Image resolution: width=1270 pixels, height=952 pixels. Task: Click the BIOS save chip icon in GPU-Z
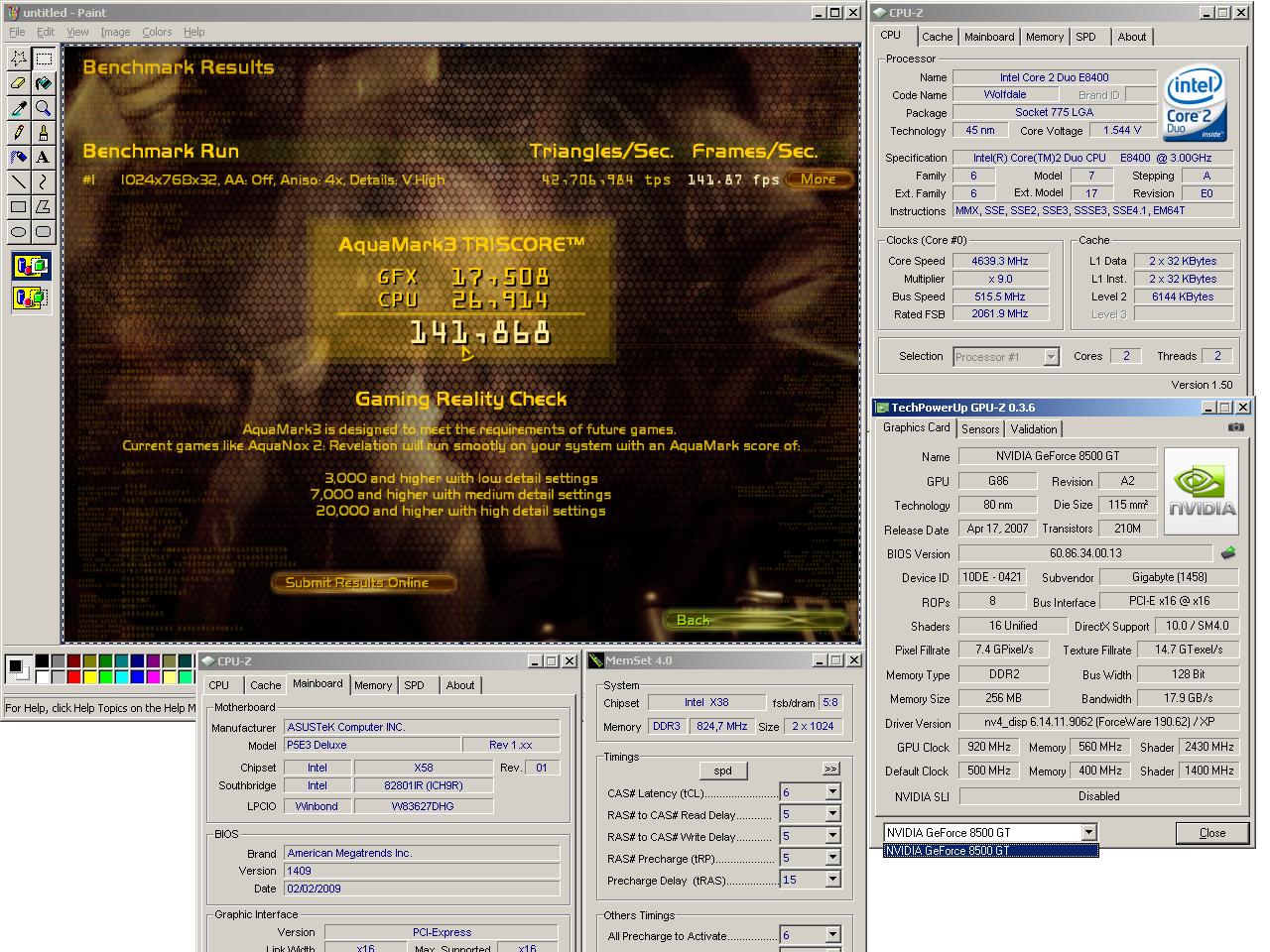click(1228, 553)
